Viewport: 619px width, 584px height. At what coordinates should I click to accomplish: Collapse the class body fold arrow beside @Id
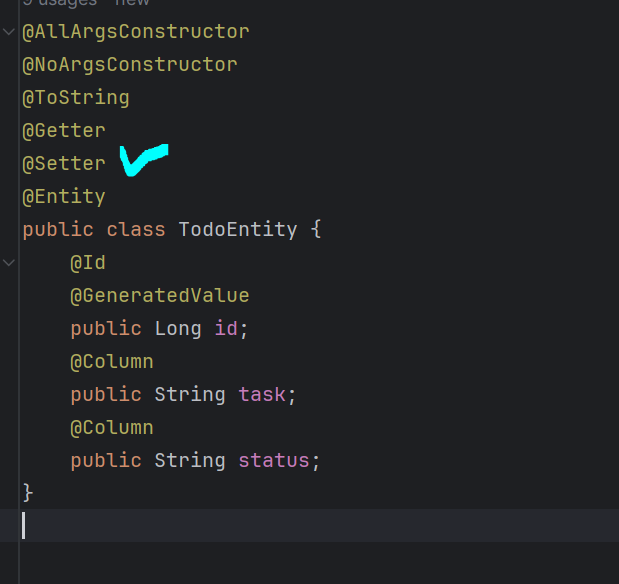[9, 263]
